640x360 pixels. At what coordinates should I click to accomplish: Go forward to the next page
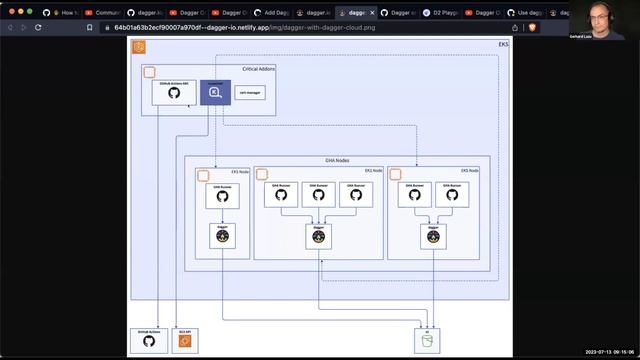[24, 27]
